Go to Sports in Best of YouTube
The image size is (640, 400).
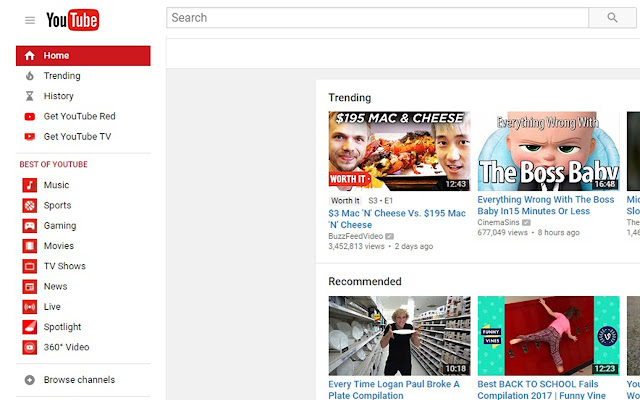58,205
